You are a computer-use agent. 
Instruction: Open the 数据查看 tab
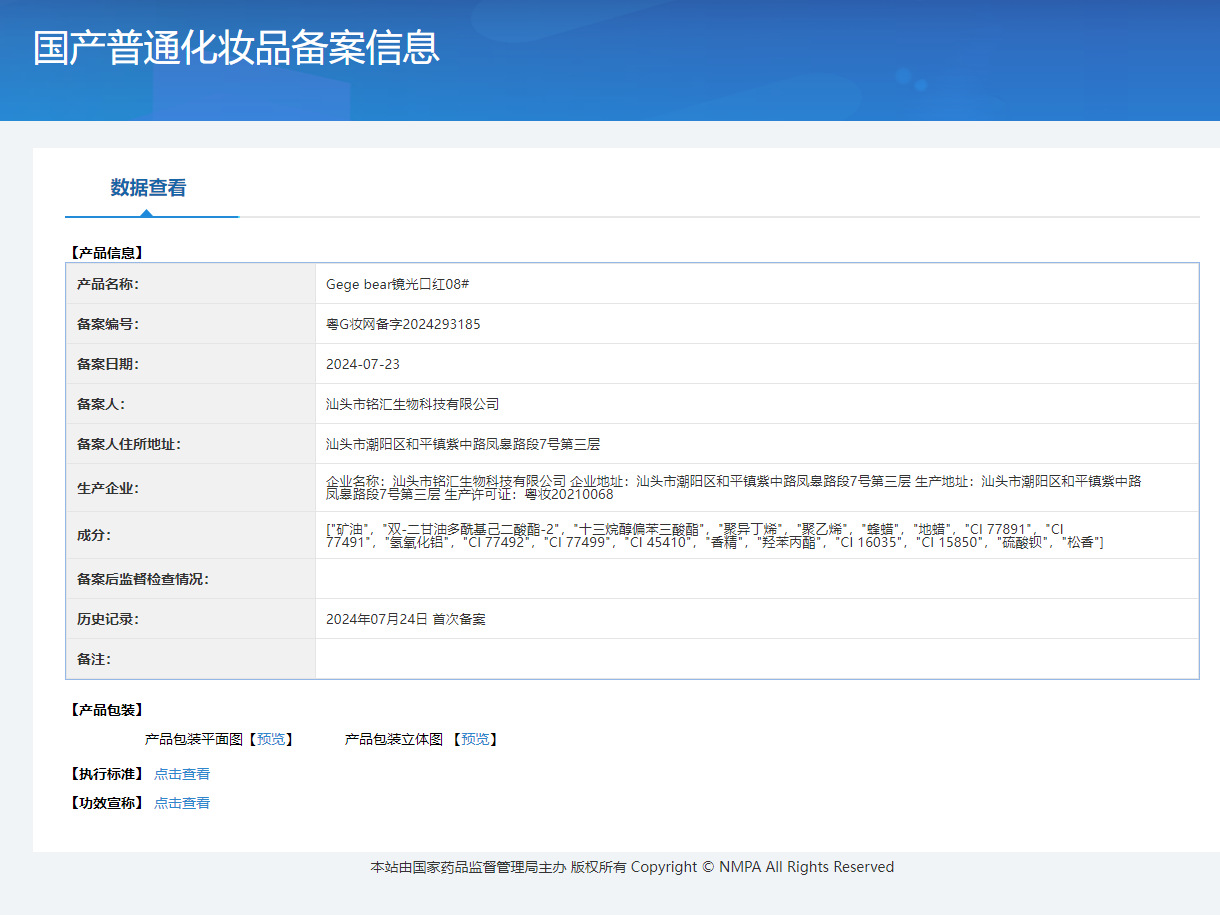[148, 188]
